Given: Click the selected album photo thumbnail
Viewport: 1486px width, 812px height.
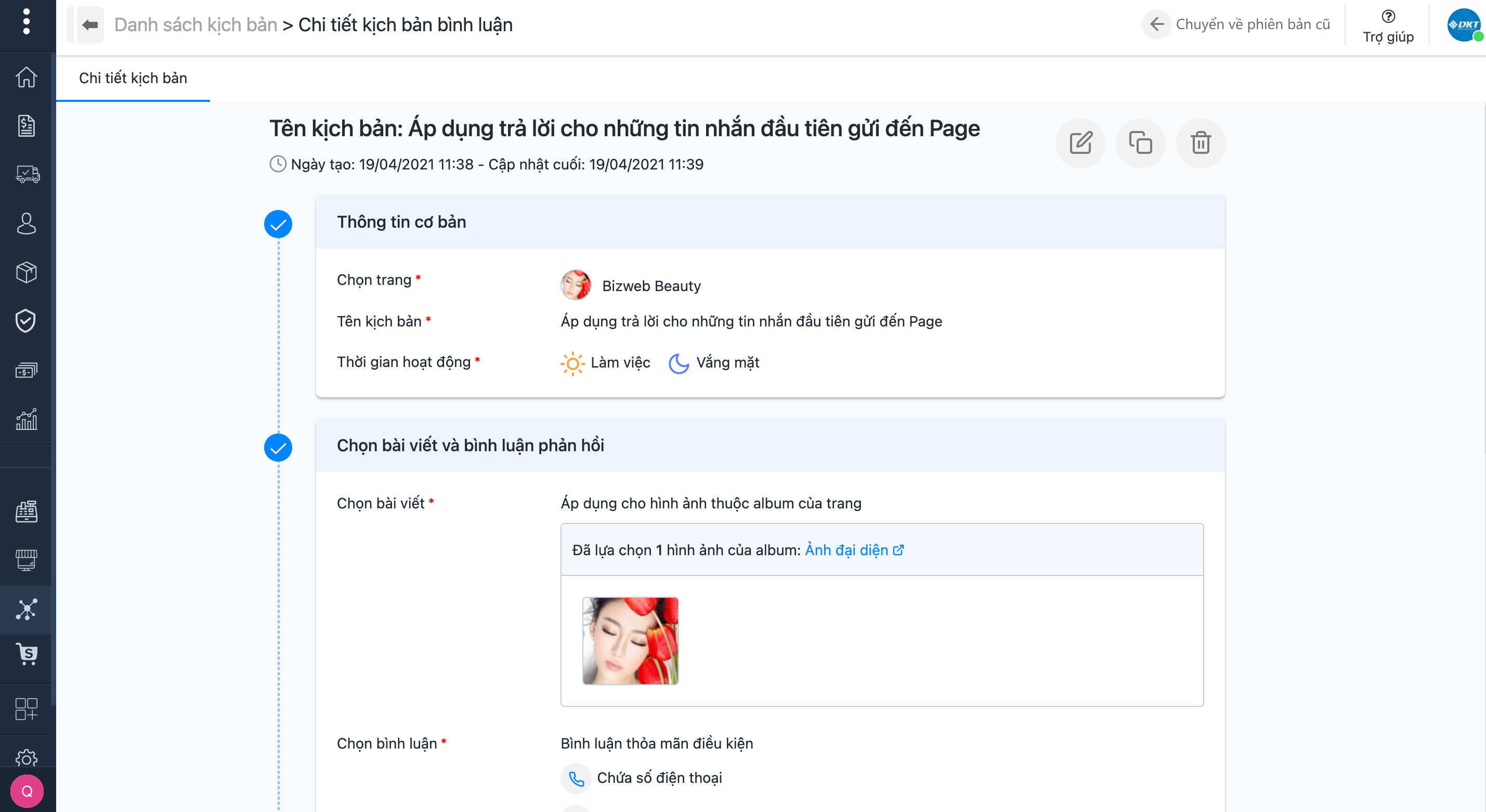Looking at the screenshot, I should (x=630, y=641).
